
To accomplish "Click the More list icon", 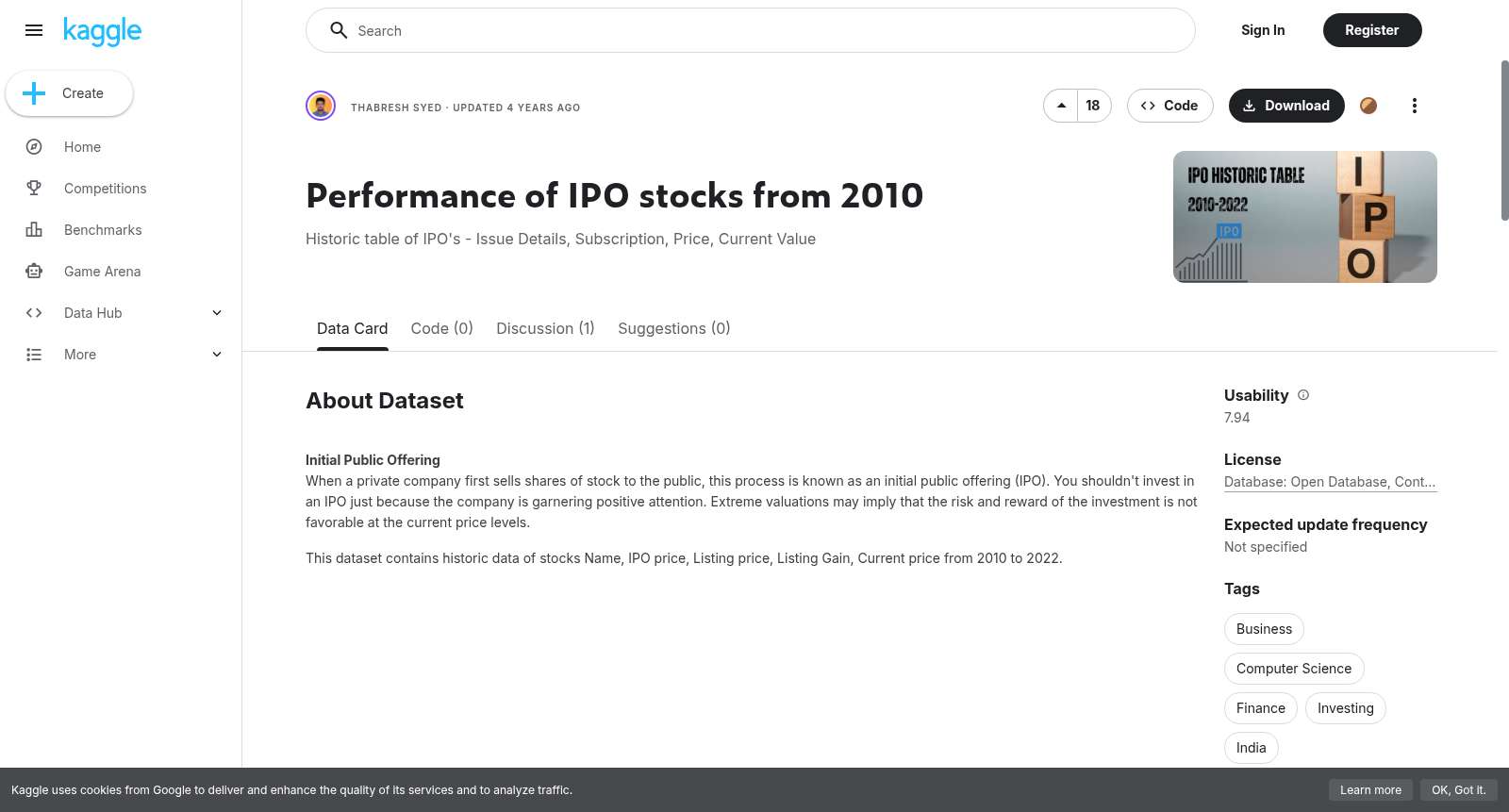I will (x=34, y=355).
